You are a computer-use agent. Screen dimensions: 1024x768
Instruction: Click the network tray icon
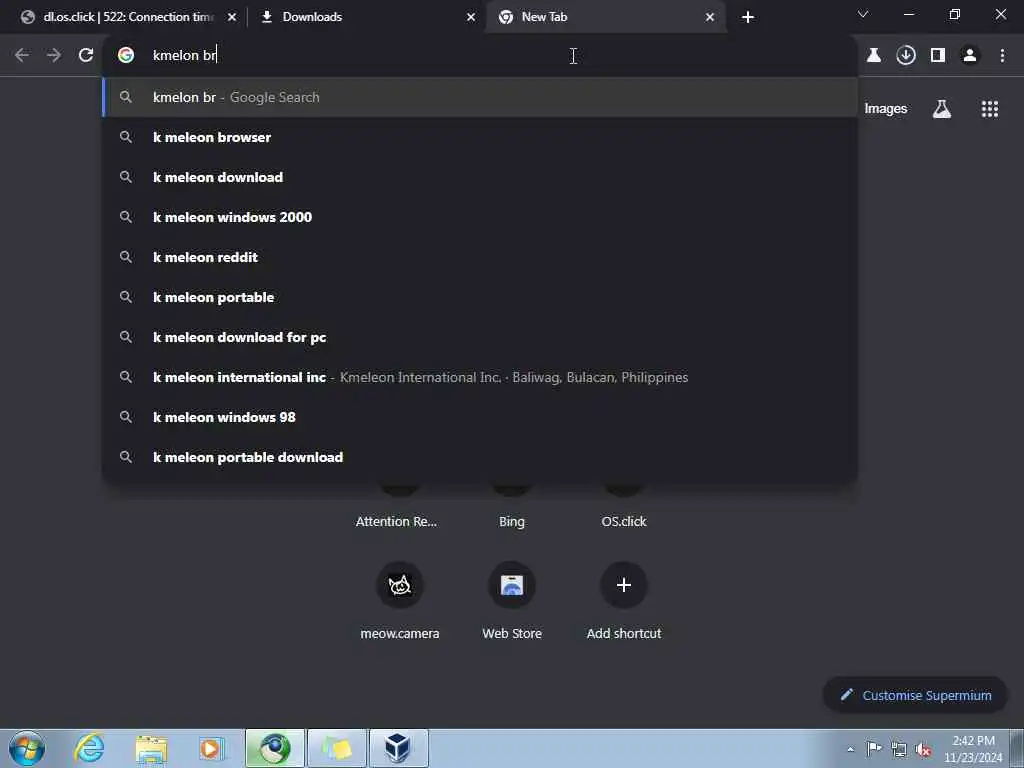(x=899, y=750)
